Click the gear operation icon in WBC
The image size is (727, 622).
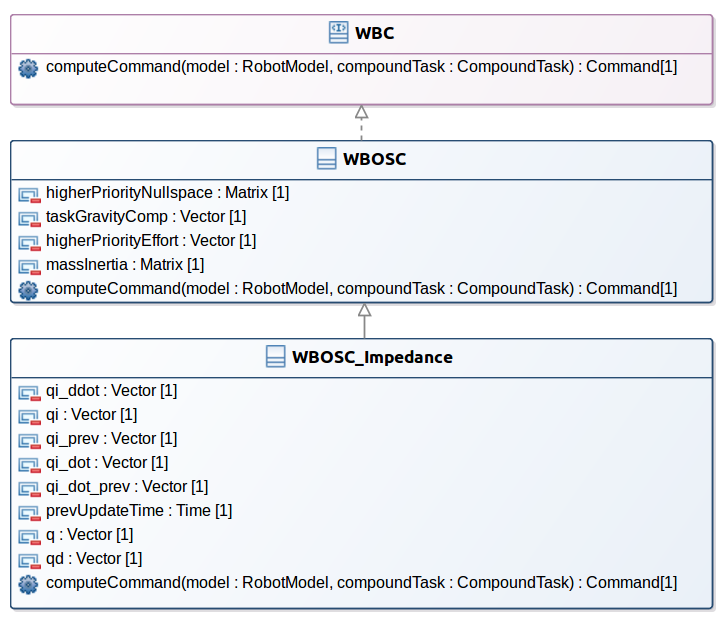click(28, 68)
